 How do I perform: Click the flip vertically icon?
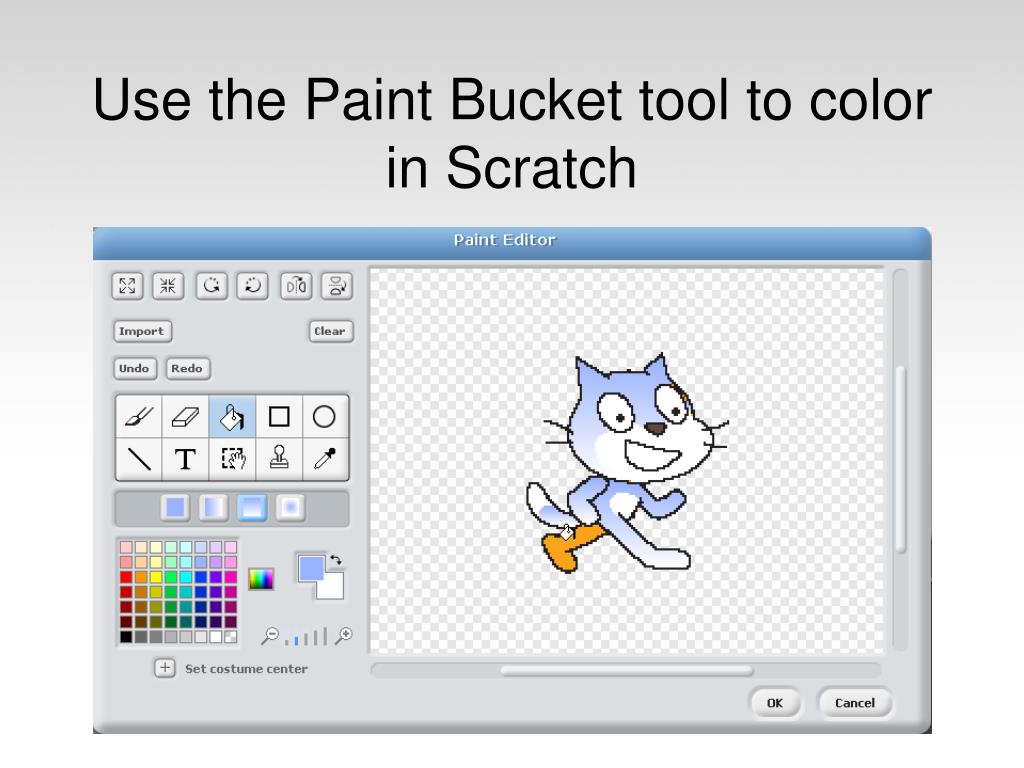coord(337,285)
